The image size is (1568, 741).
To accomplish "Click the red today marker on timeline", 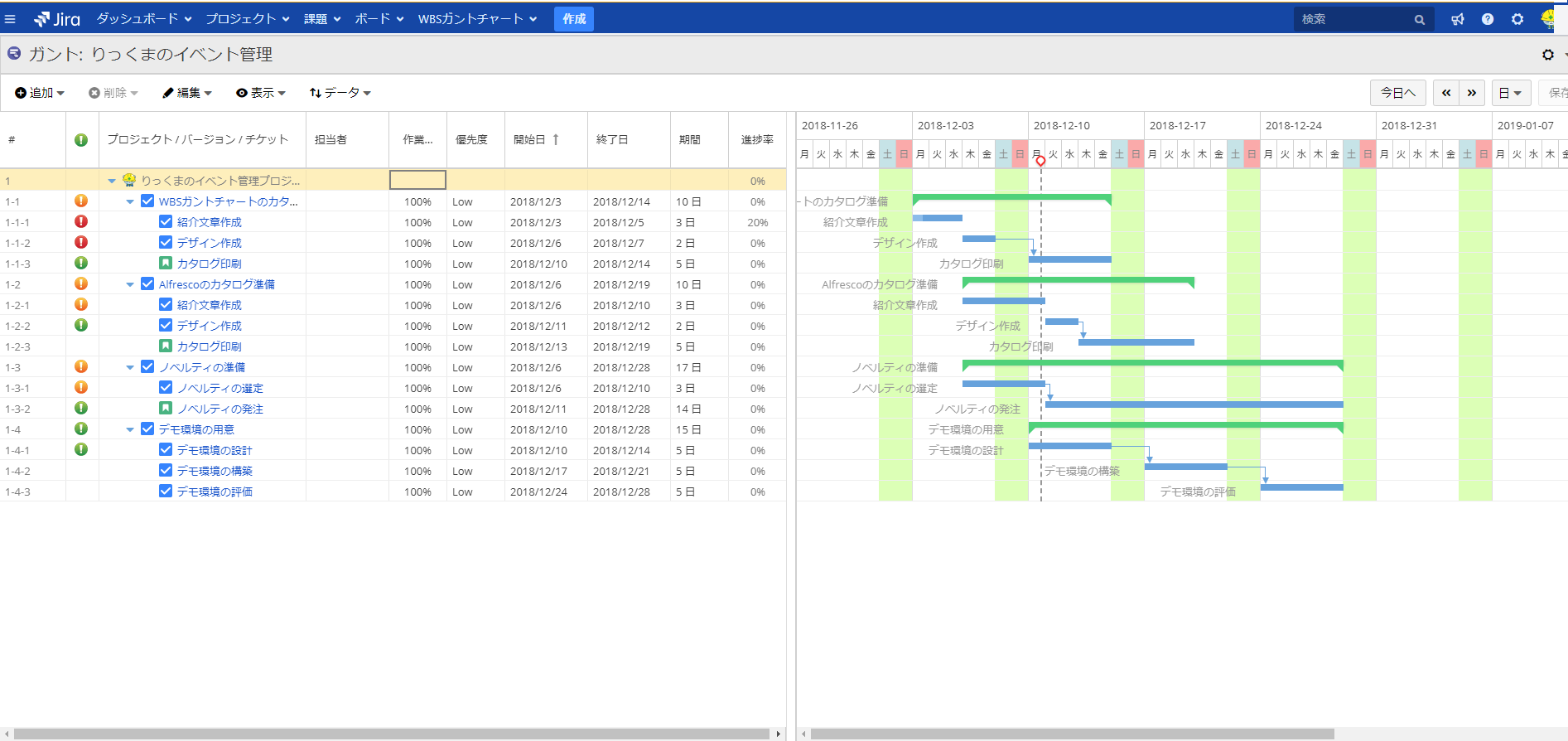I will pyautogui.click(x=1041, y=161).
